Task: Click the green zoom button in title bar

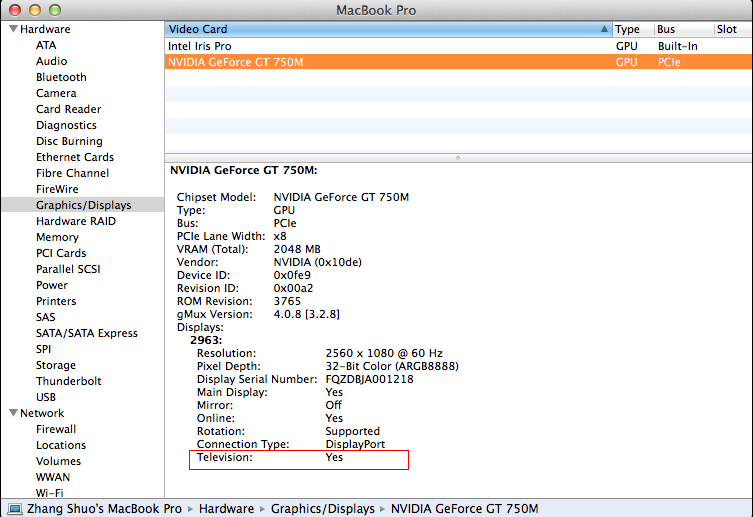Action: (x=54, y=9)
